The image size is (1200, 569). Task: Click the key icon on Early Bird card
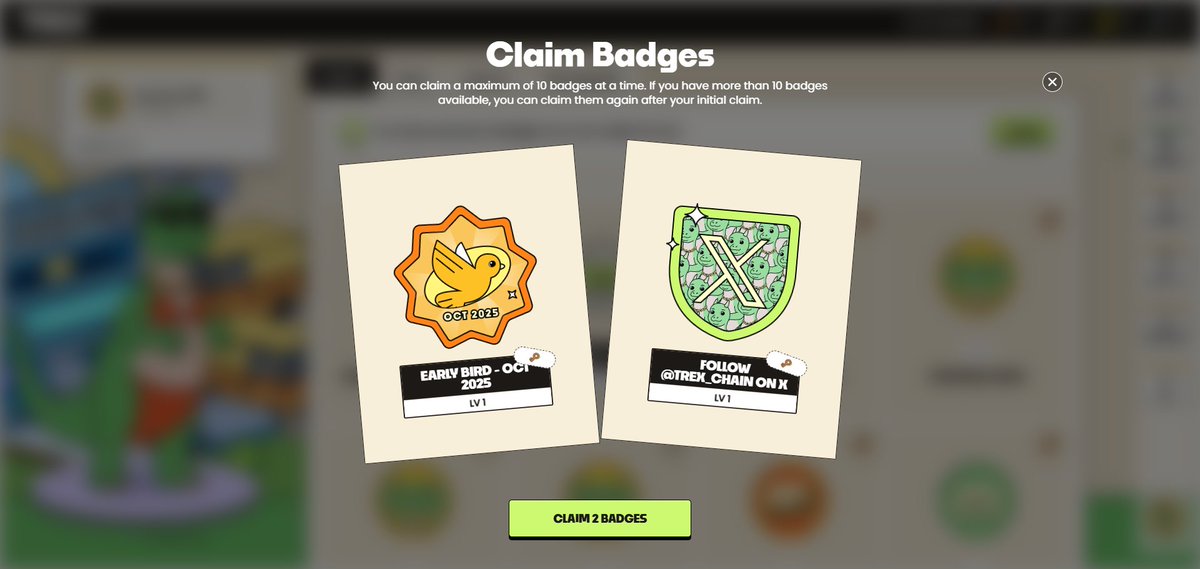(x=535, y=358)
